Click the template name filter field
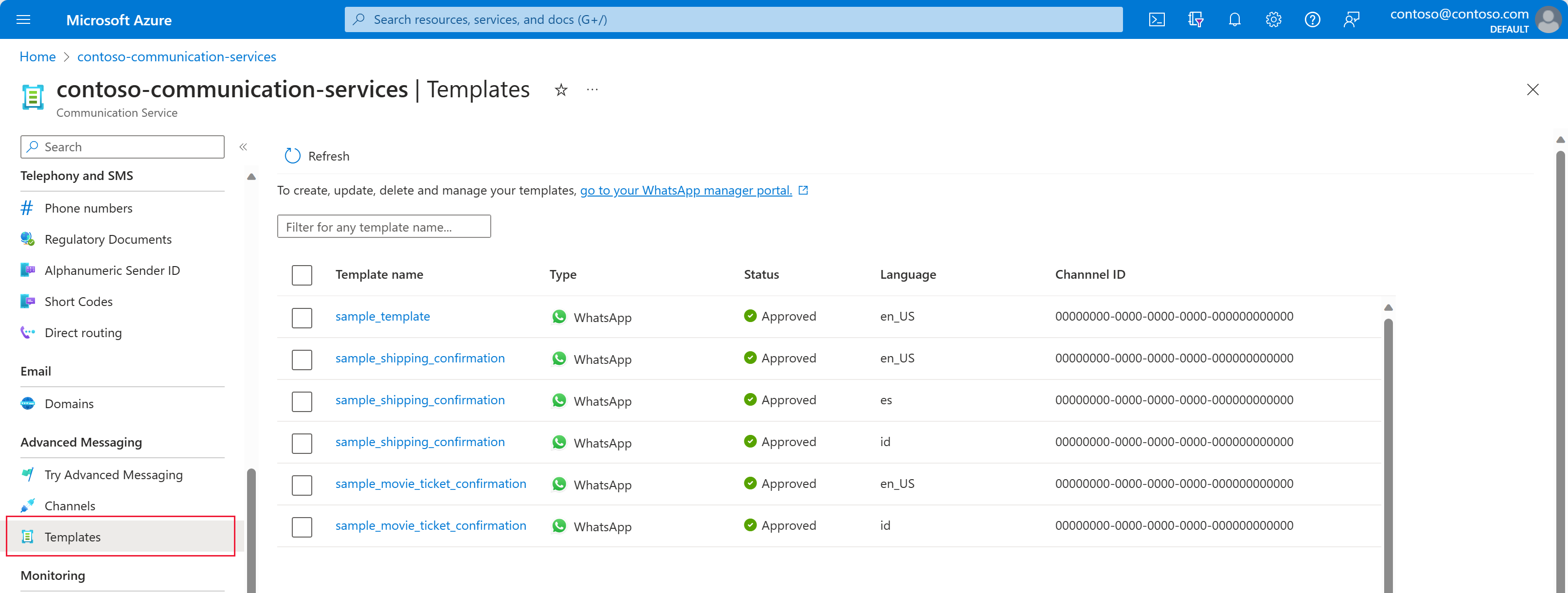This screenshot has height=593, width=1568. 383,227
